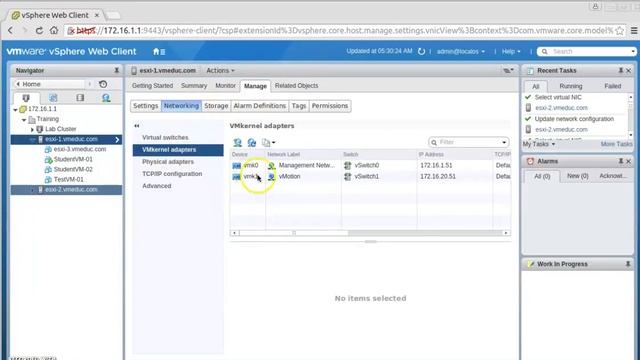Click the Alarms clock icon
The image size is (640, 360).
(x=530, y=161)
